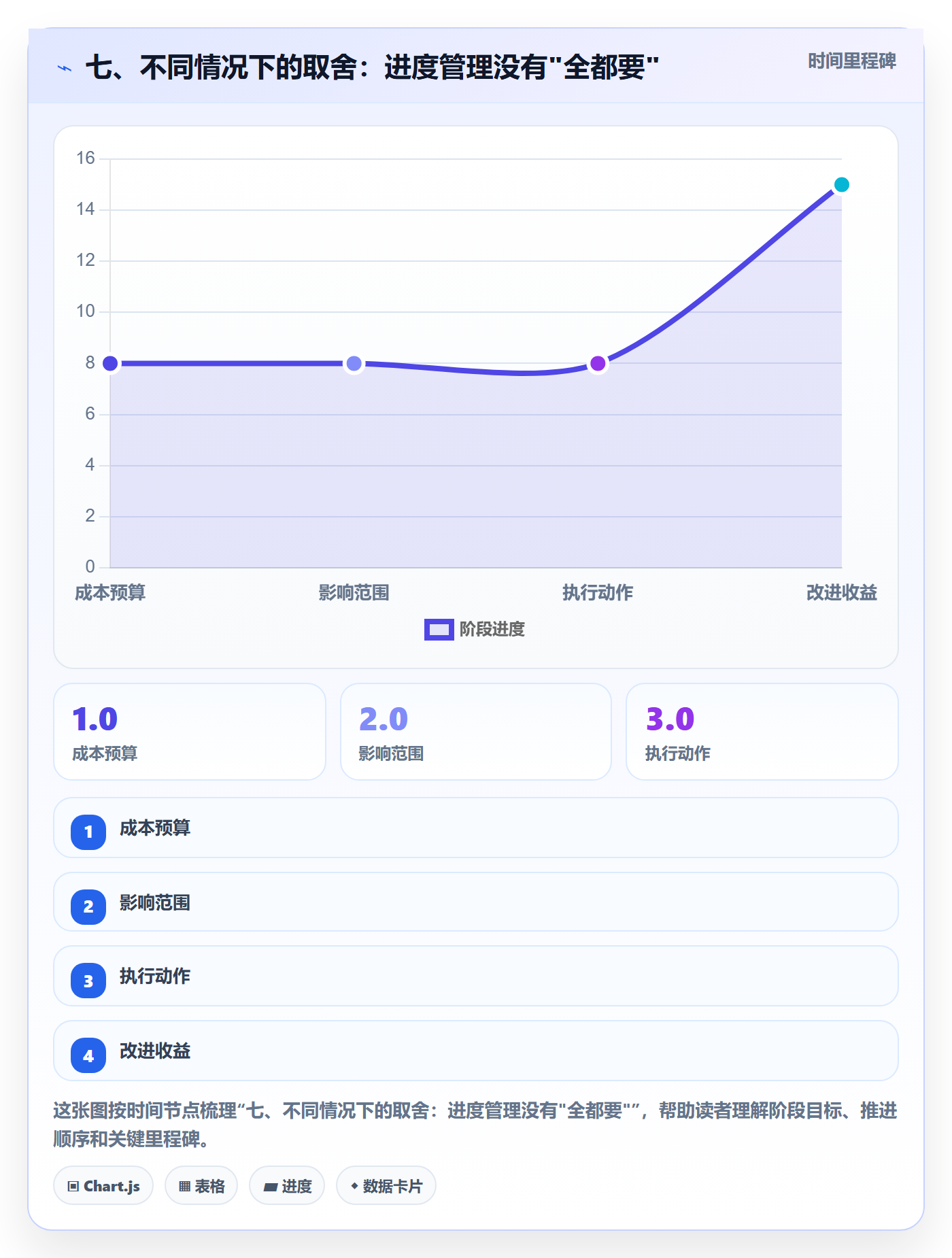Open the 1.0 成本预算 data card
Viewport: 952px width, 1258px height.
190,732
